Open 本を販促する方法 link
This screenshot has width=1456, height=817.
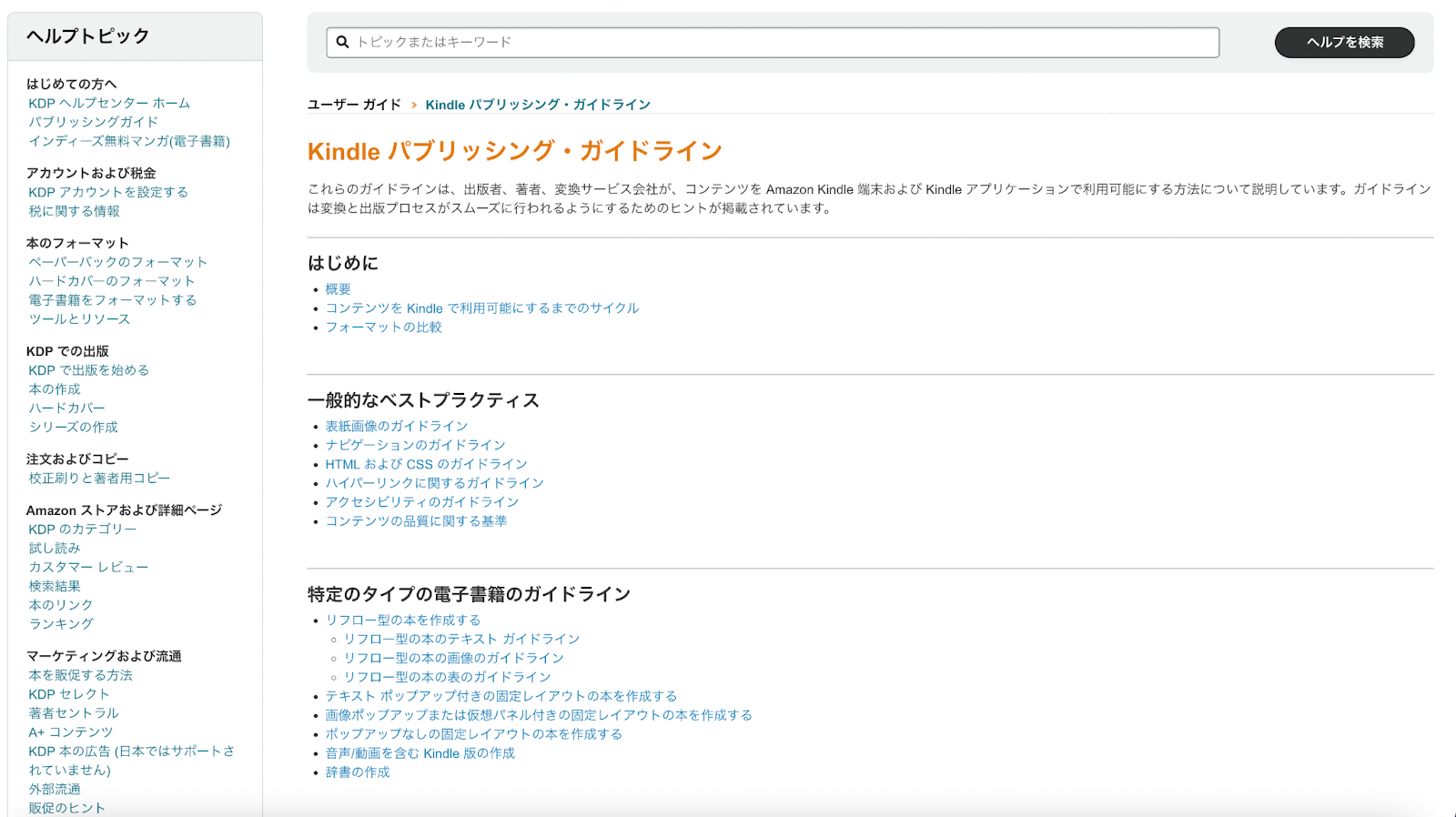(x=80, y=675)
